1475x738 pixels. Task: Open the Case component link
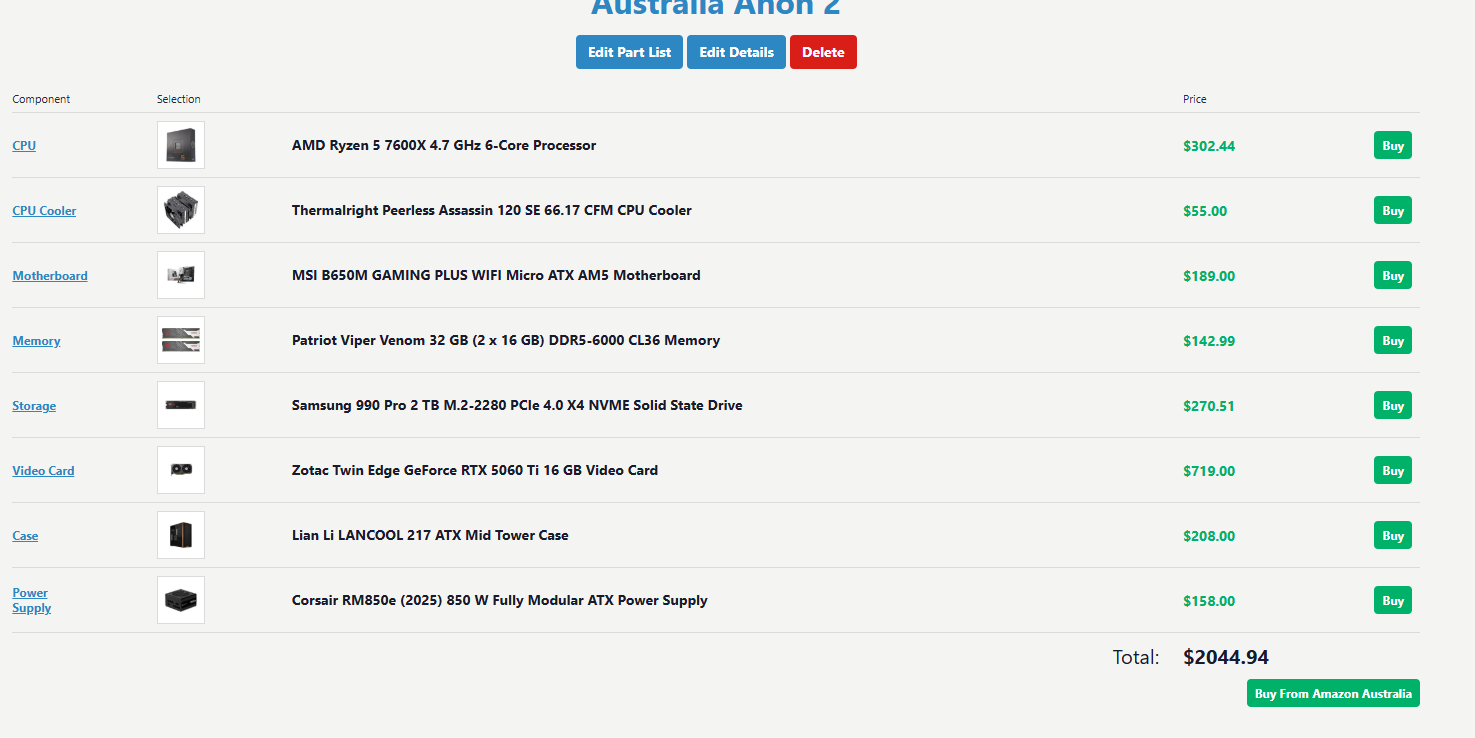pyautogui.click(x=25, y=536)
